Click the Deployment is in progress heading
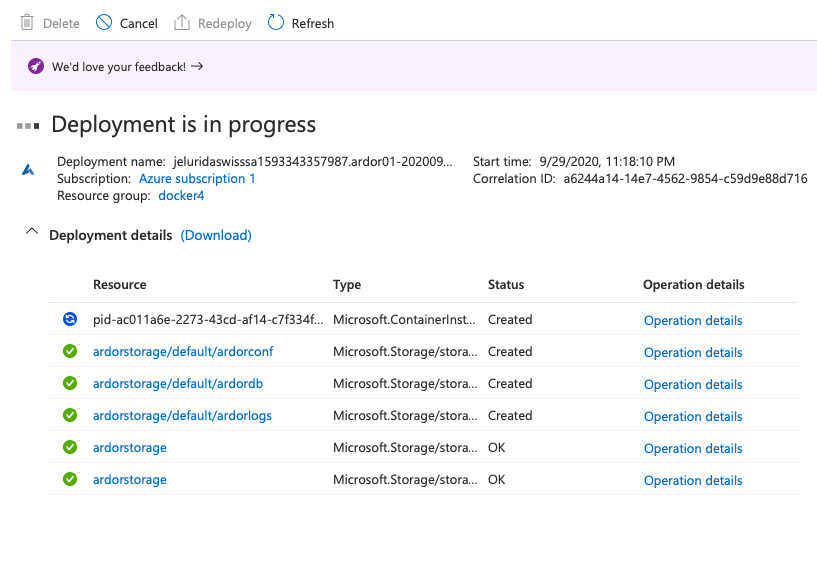817x573 pixels. click(183, 124)
